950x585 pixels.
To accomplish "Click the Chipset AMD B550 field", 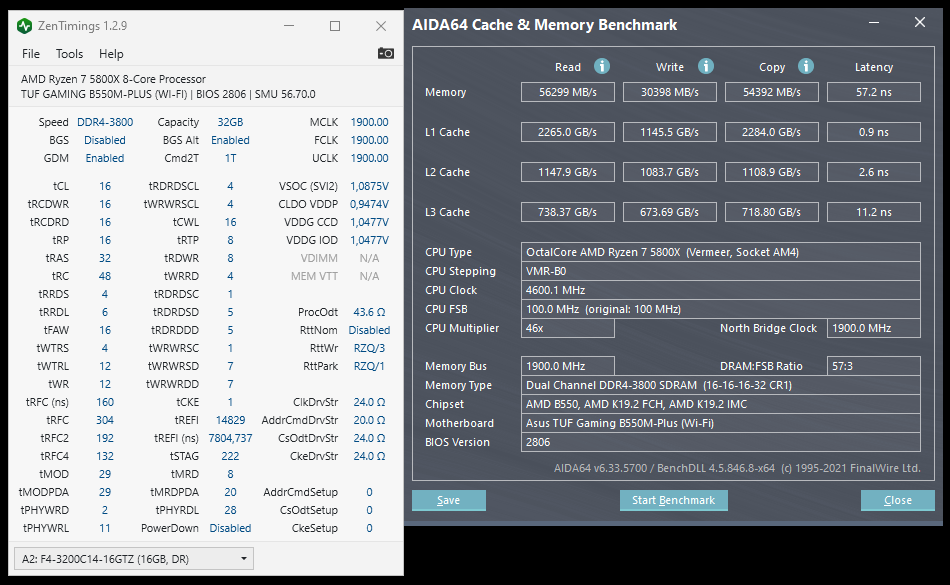I will coord(720,404).
